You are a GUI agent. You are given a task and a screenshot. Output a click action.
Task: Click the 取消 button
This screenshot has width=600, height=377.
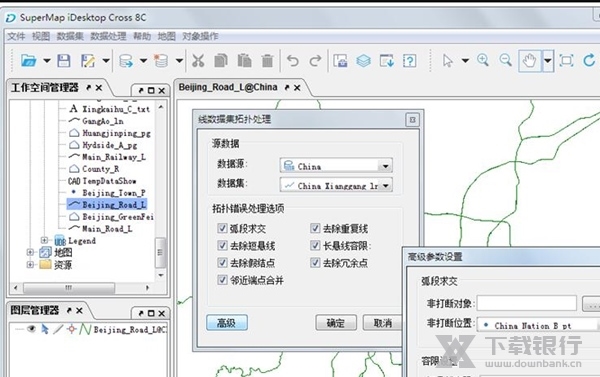[x=383, y=323]
